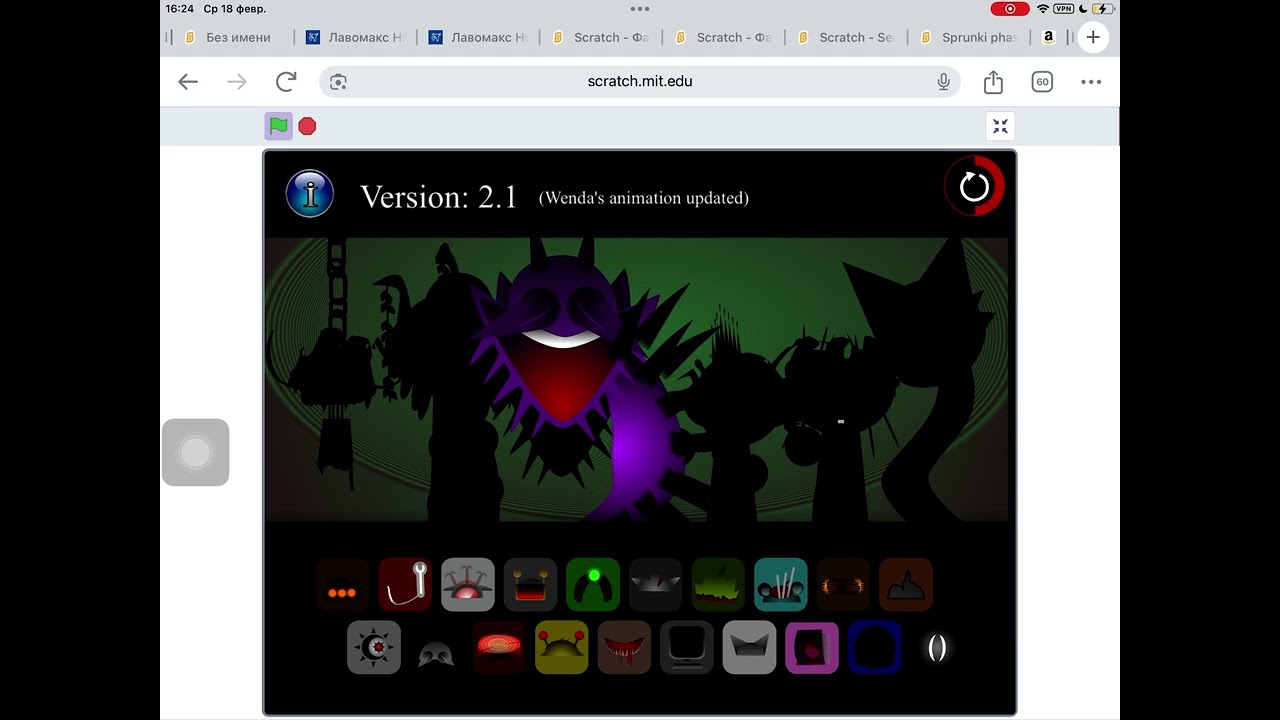Select the black computer monitor icon
Image resolution: width=1280 pixels, height=720 pixels.
point(687,648)
